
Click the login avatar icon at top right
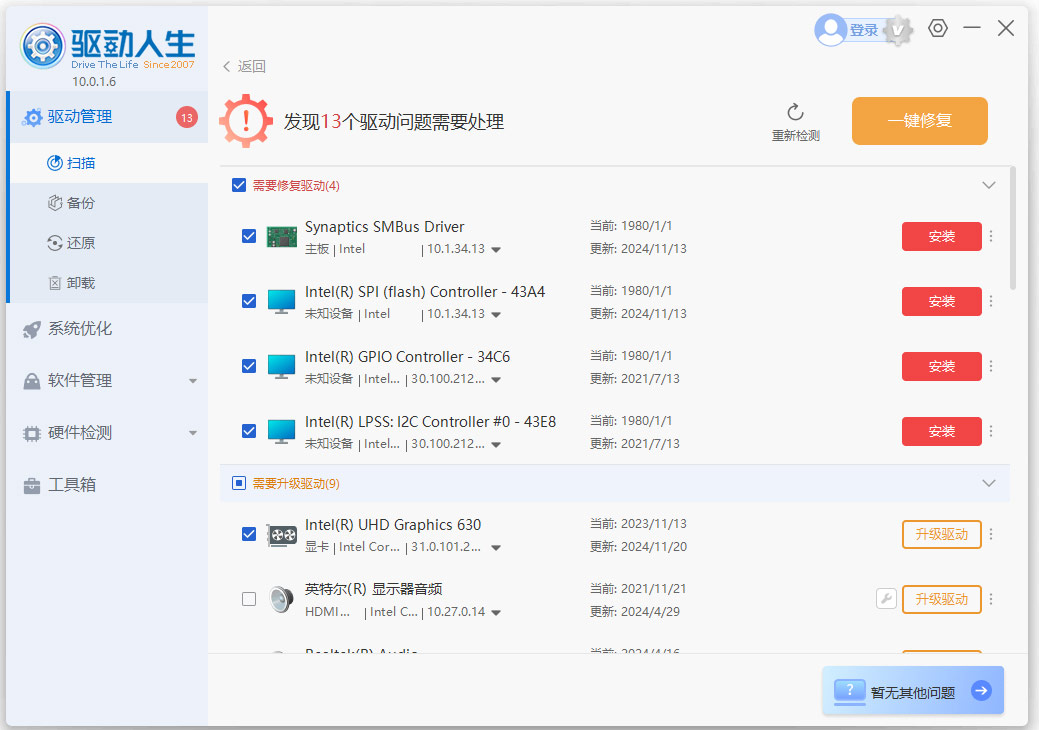[830, 29]
